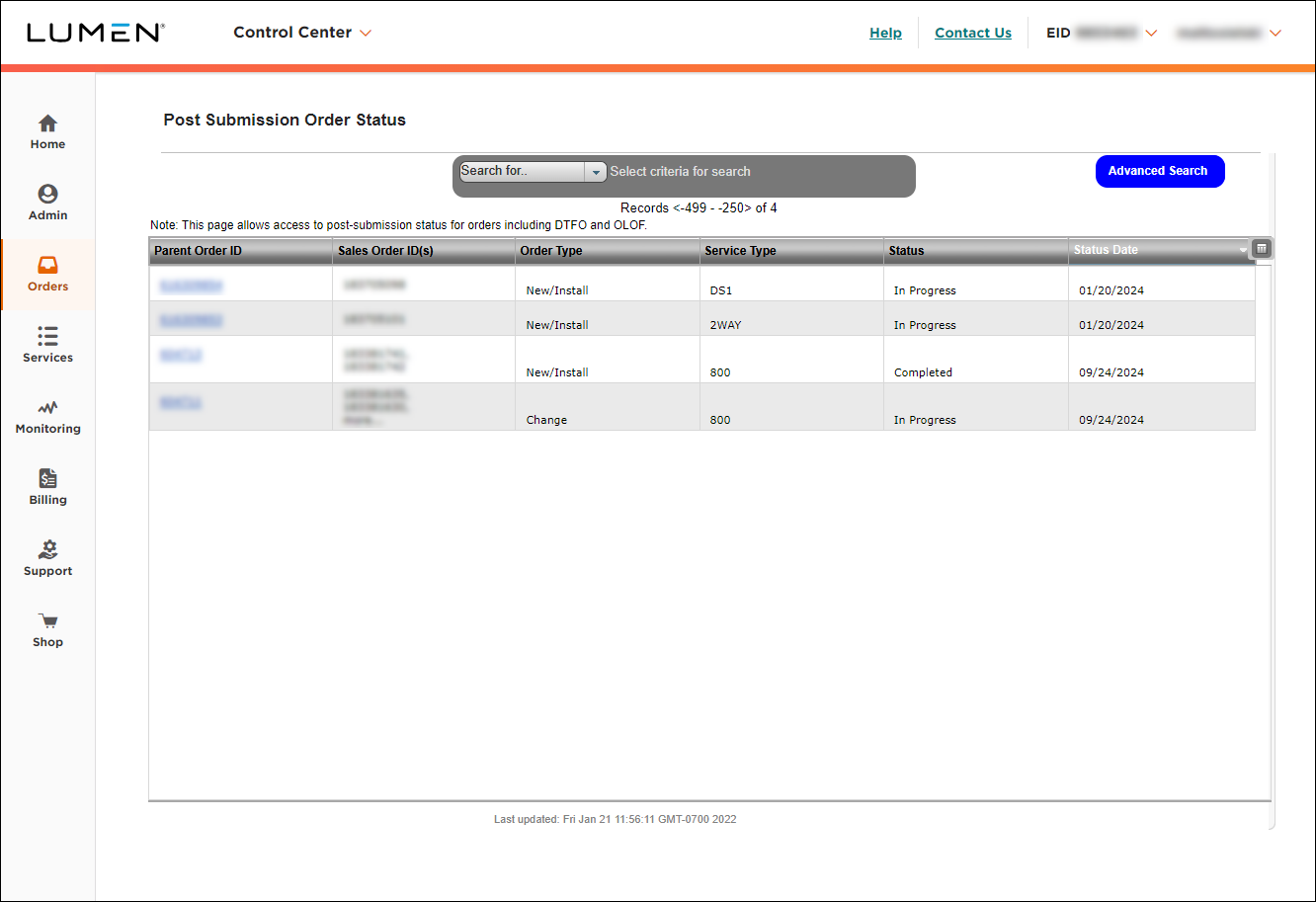Open the column chooser grid icon

[x=1262, y=249]
